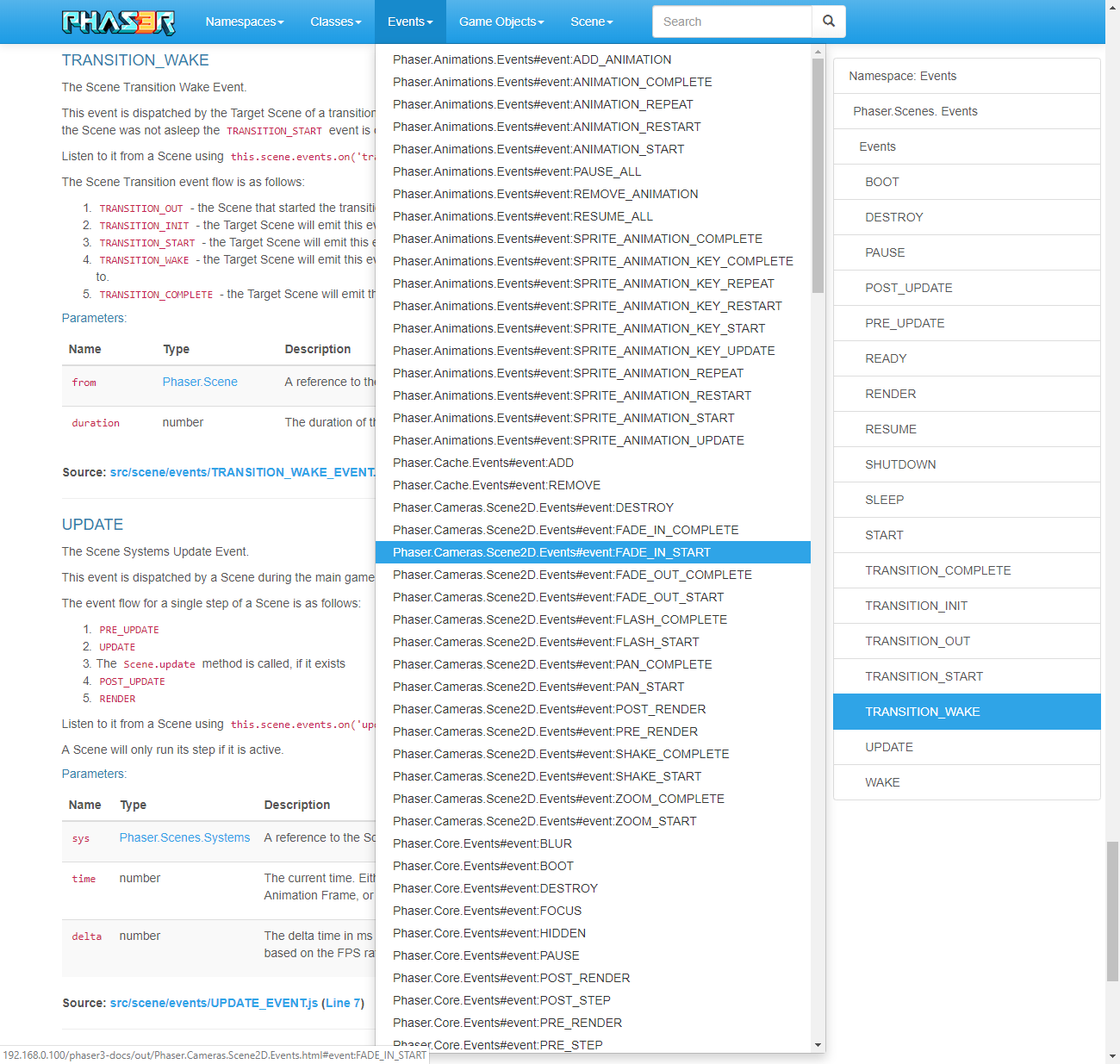Open the Game Objects dropdown
1120x1064 pixels.
[x=501, y=22]
